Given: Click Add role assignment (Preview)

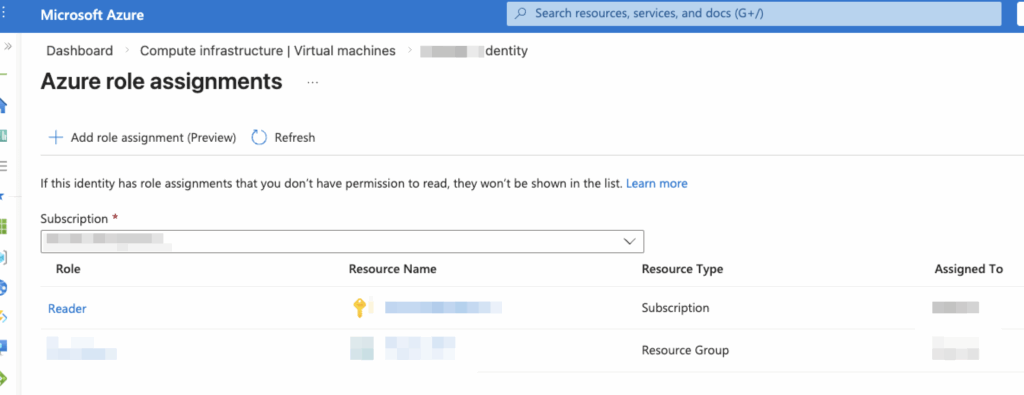Looking at the screenshot, I should [142, 138].
